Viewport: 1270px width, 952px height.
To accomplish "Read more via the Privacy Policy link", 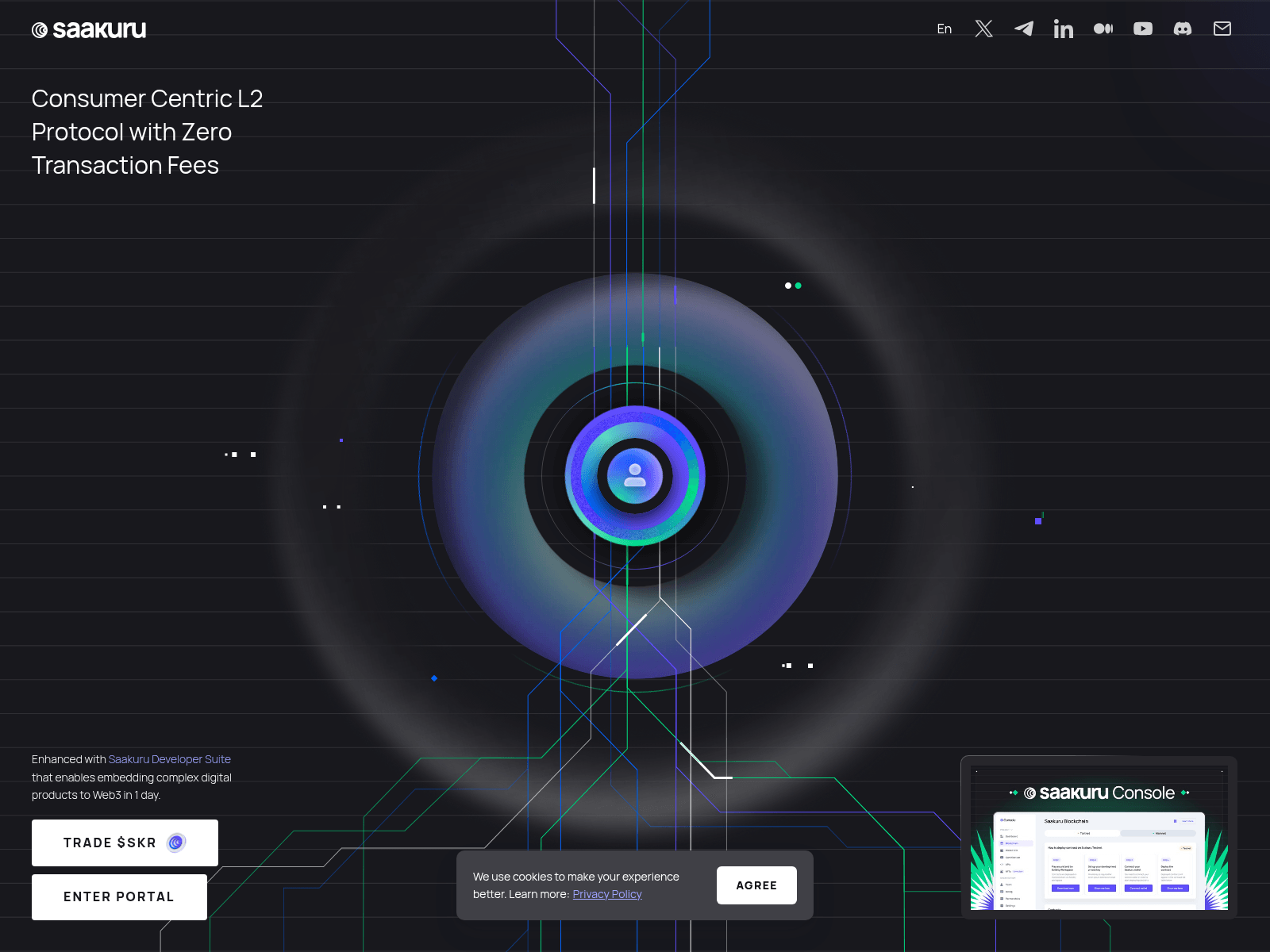I will click(607, 894).
